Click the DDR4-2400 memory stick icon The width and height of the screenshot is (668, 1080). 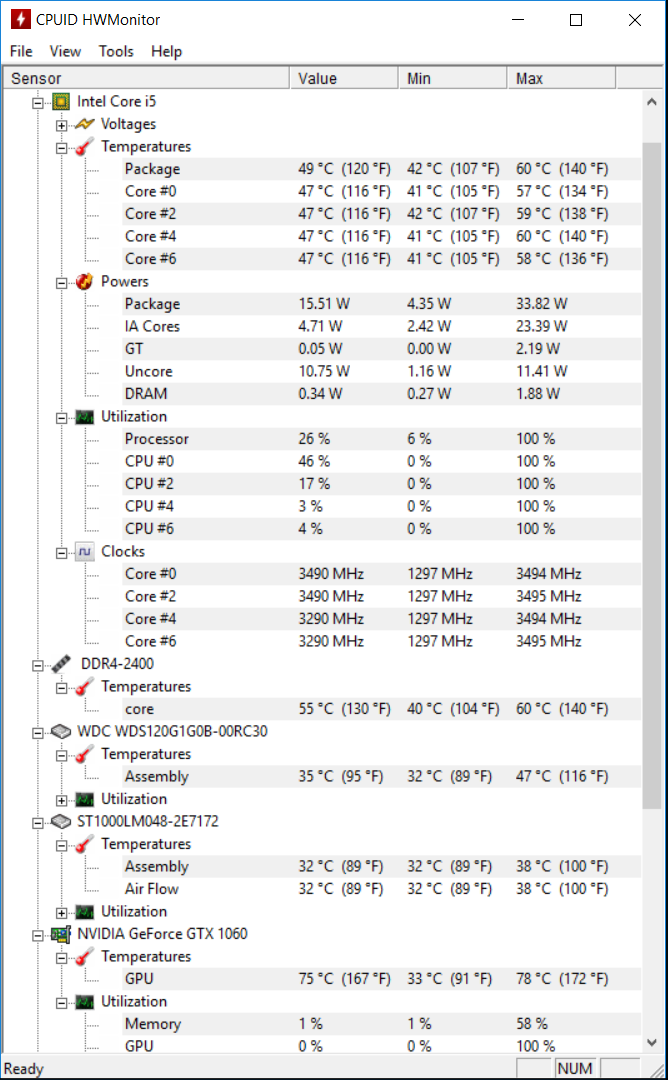pos(61,664)
